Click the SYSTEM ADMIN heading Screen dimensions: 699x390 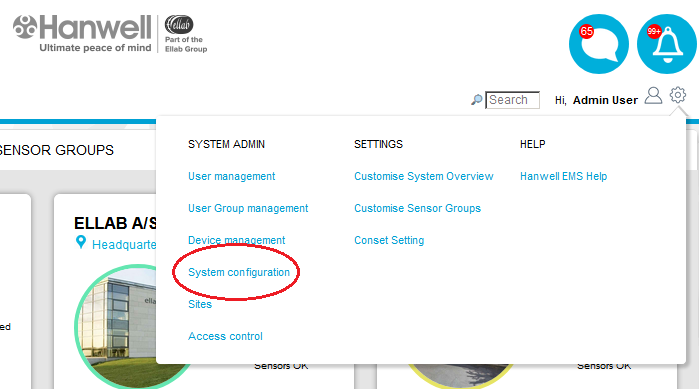click(x=226, y=144)
